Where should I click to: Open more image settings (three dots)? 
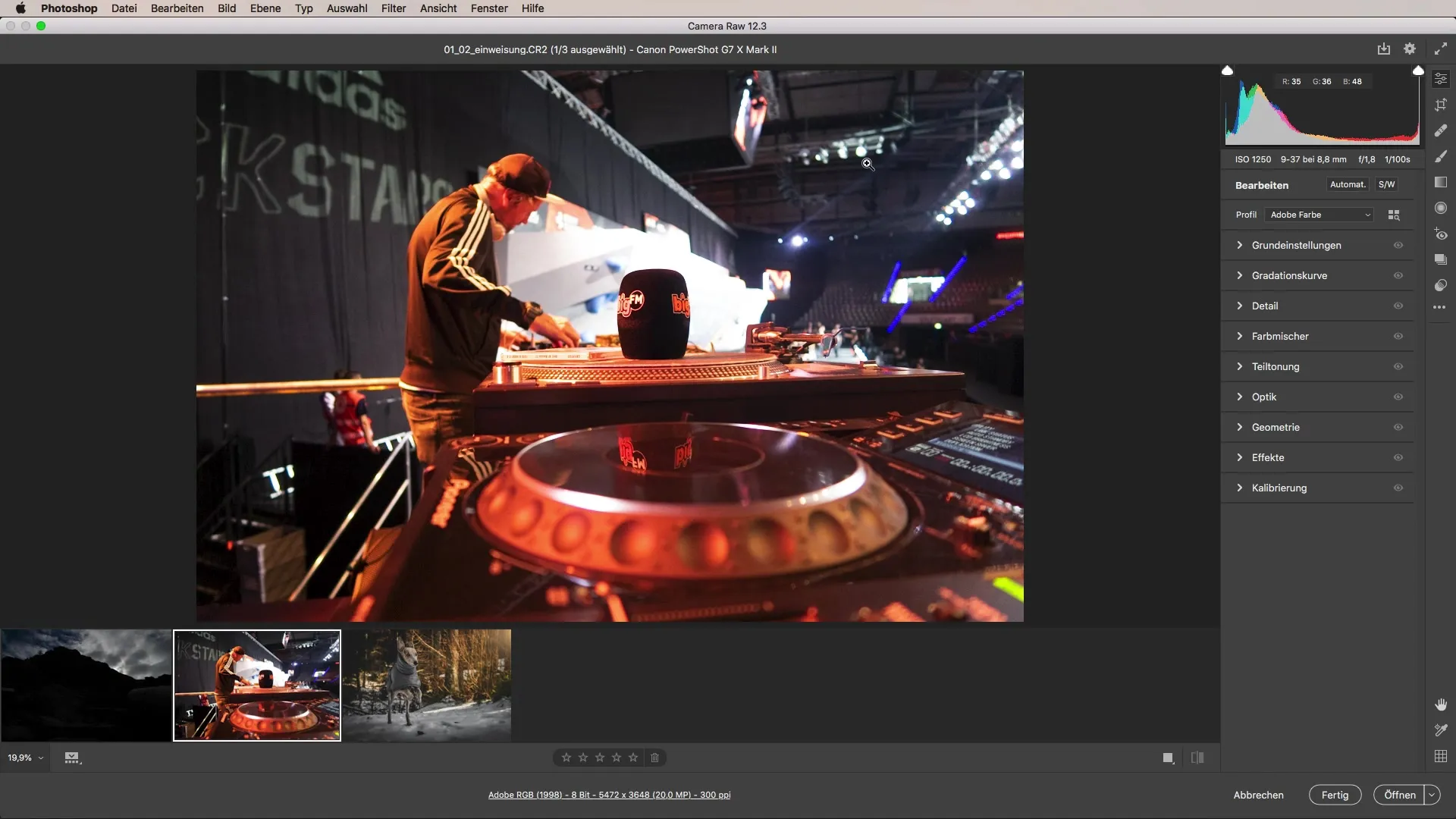click(1439, 307)
